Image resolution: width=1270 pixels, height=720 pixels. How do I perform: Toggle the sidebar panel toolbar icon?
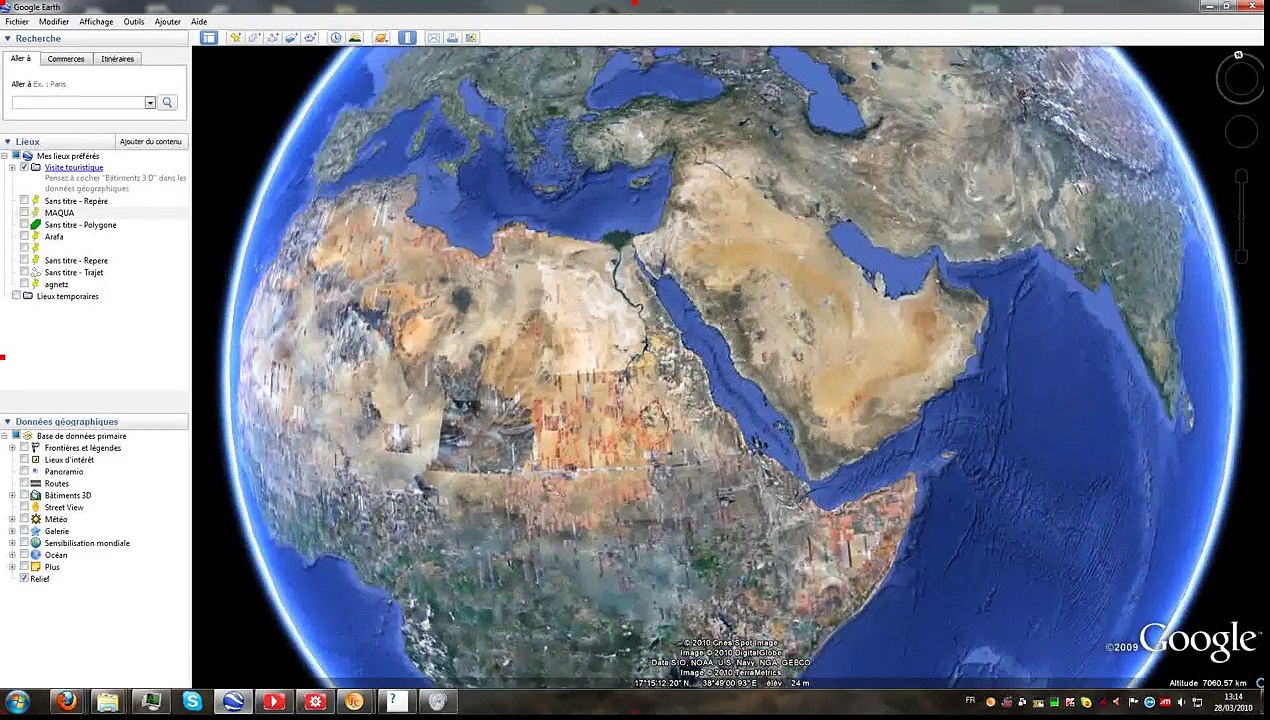[x=209, y=38]
